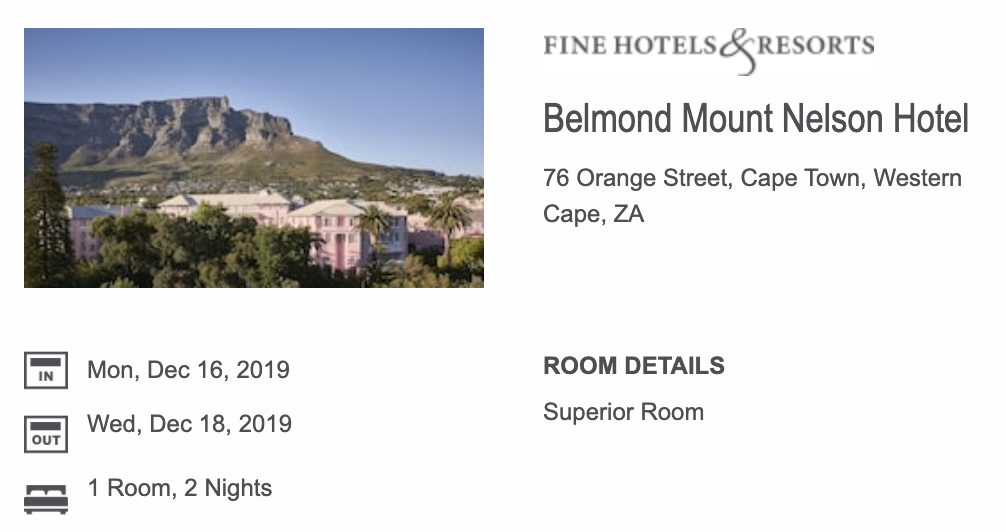Select the bed icon beside room count
Image resolution: width=1006 pixels, height=532 pixels.
(46, 498)
